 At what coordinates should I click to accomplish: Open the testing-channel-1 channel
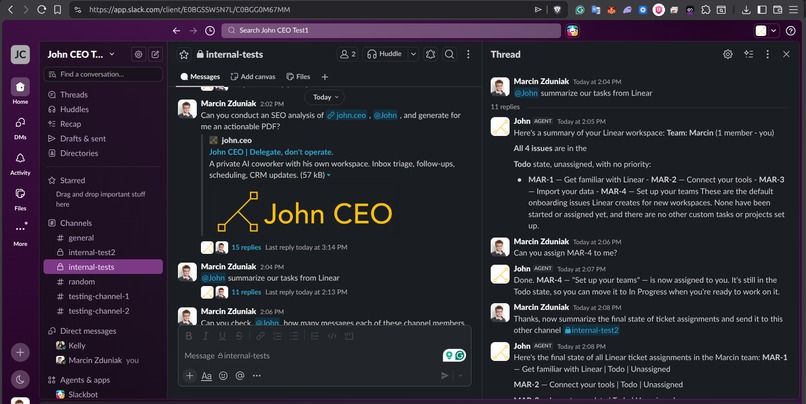pyautogui.click(x=103, y=297)
